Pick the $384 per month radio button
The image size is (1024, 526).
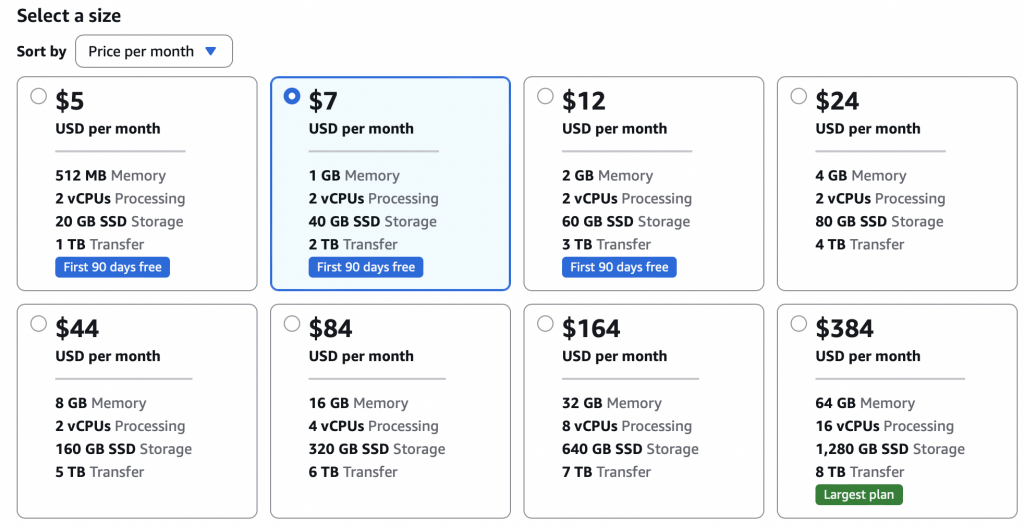tap(798, 323)
